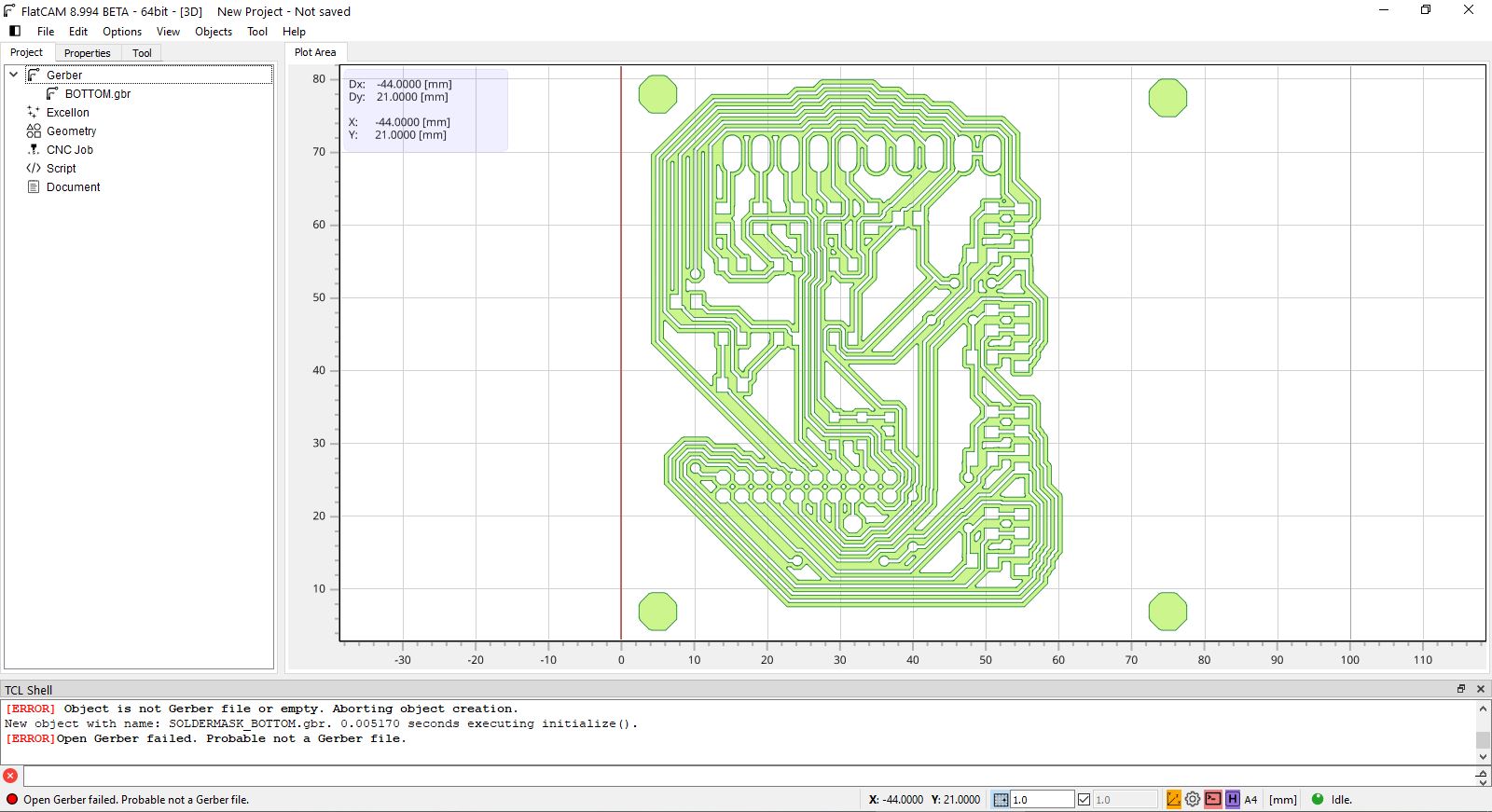
Task: Collapse the Gerber tree group
Action: [x=14, y=75]
